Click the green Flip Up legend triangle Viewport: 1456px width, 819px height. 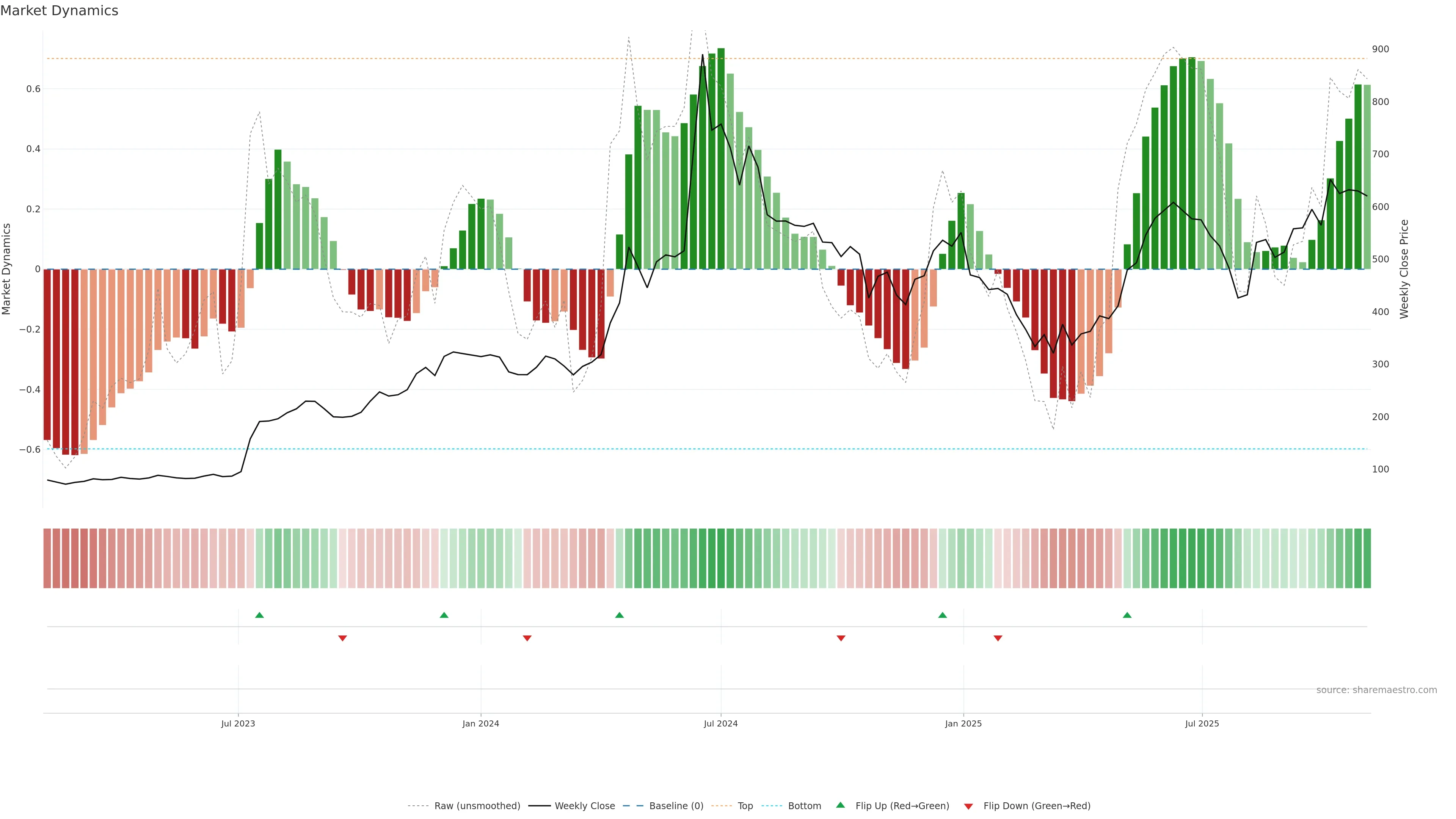(841, 805)
